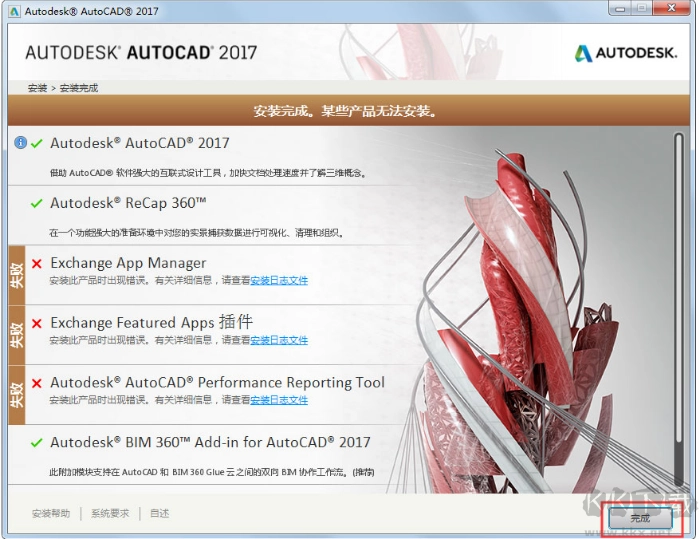This screenshot has height=539, width=699.
Task: Select the Autodesk ReCap 360 product title
Action: click(128, 203)
